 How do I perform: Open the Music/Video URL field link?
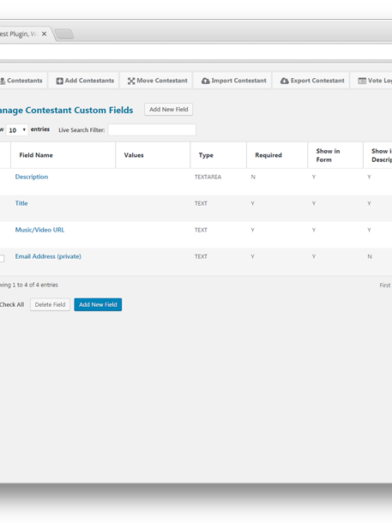click(x=40, y=230)
